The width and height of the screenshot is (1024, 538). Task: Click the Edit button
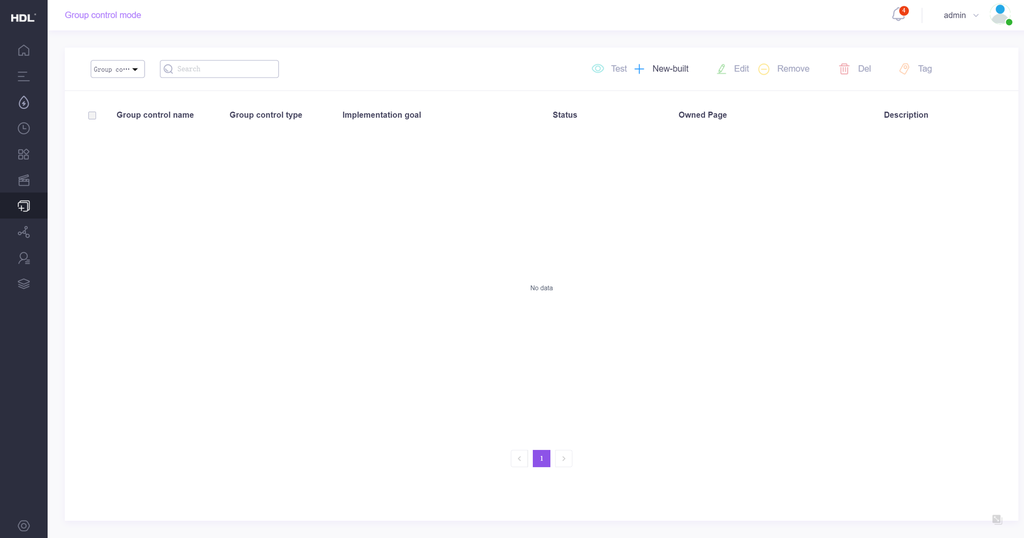click(x=733, y=69)
